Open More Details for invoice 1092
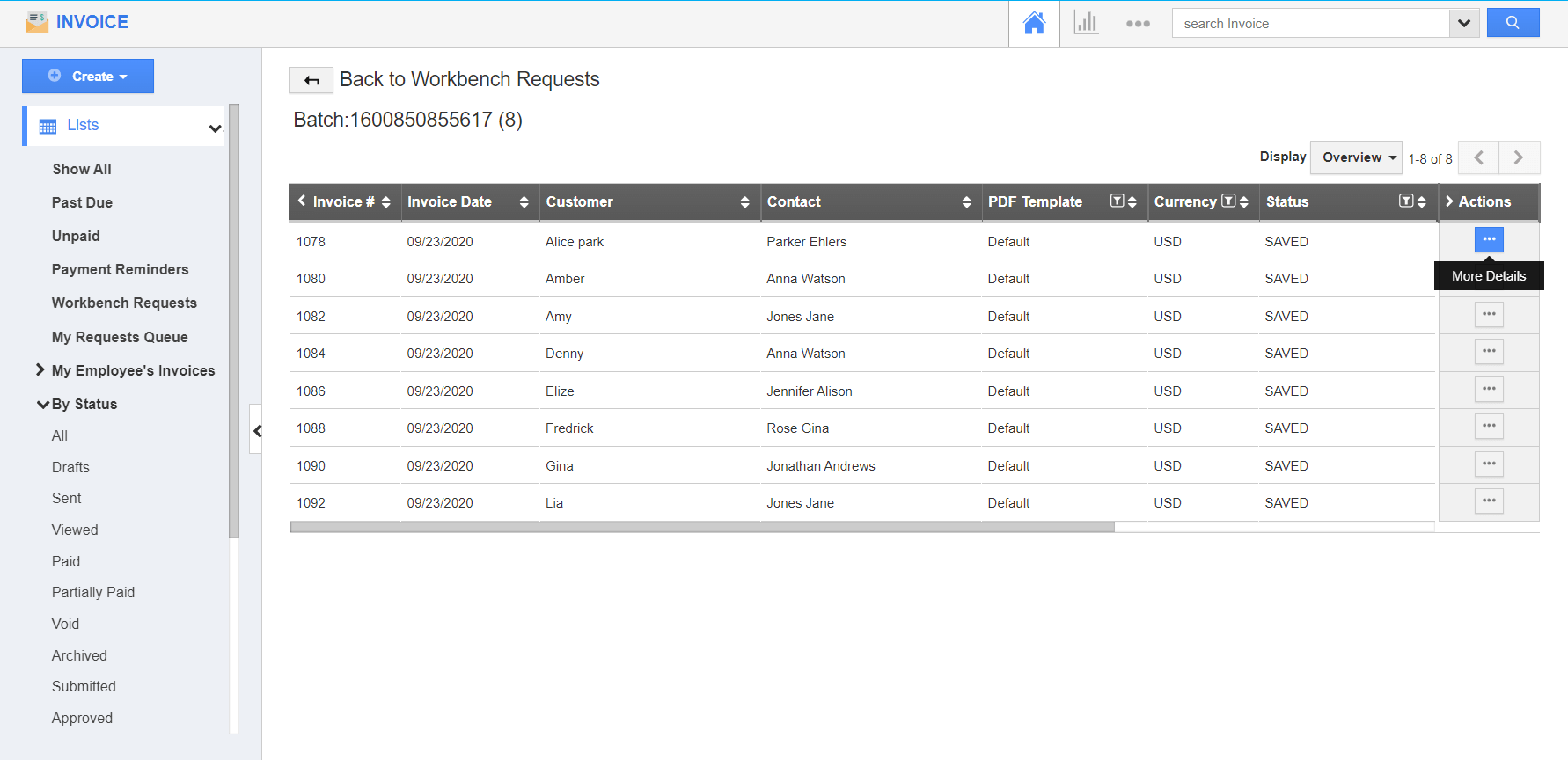The height and width of the screenshot is (760, 1568). (x=1489, y=501)
